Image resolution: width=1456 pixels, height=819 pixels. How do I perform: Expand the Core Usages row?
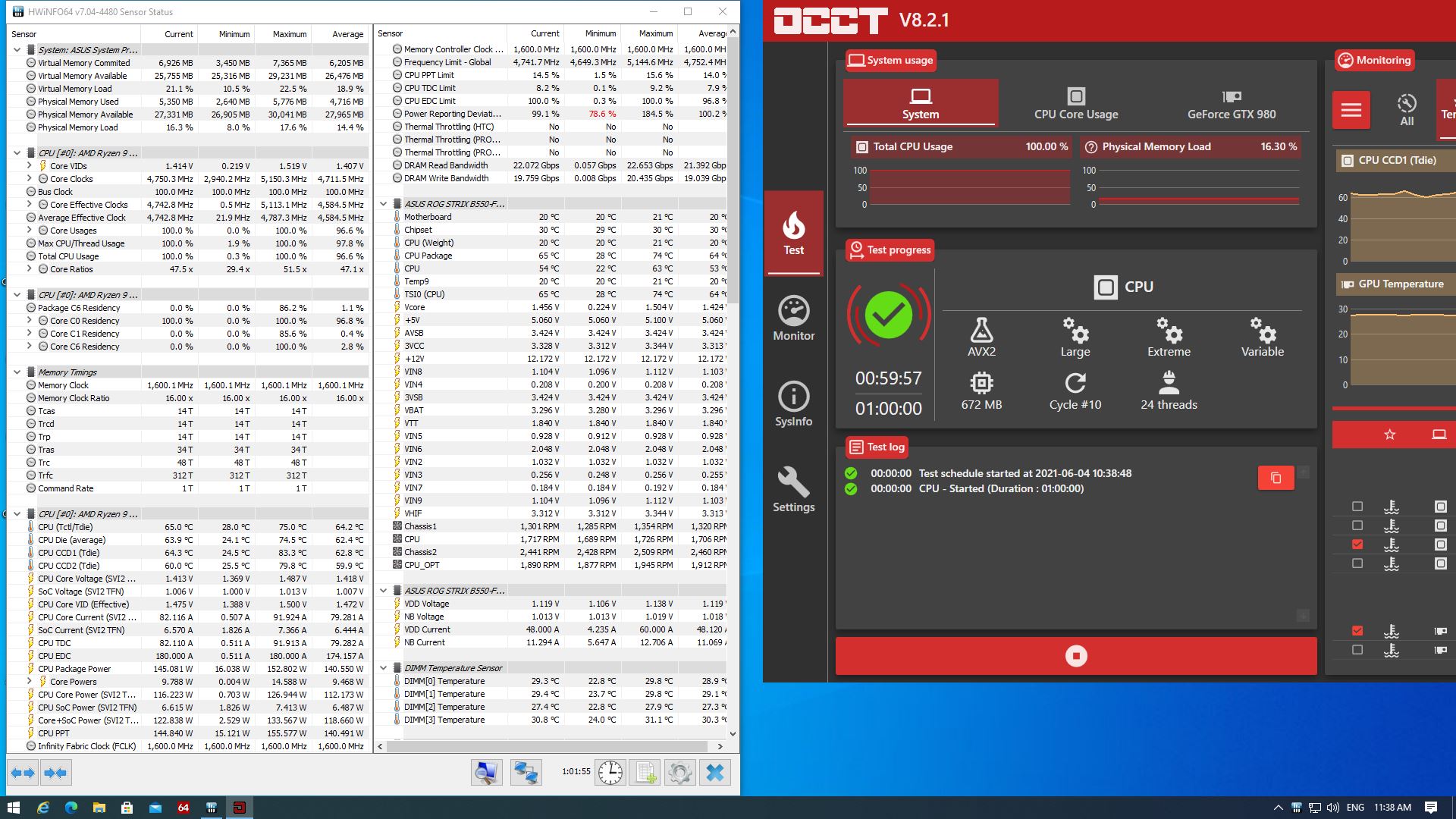click(x=30, y=231)
